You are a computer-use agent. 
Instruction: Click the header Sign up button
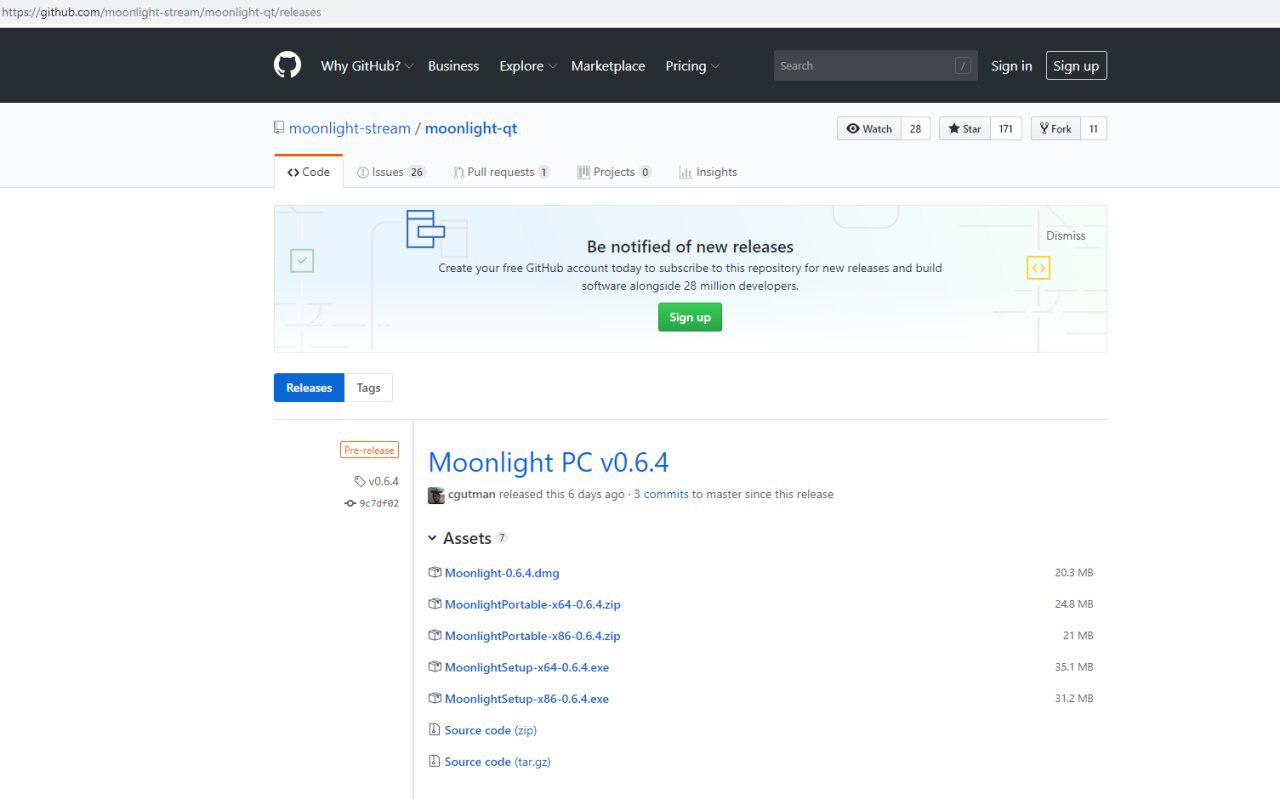[1076, 66]
